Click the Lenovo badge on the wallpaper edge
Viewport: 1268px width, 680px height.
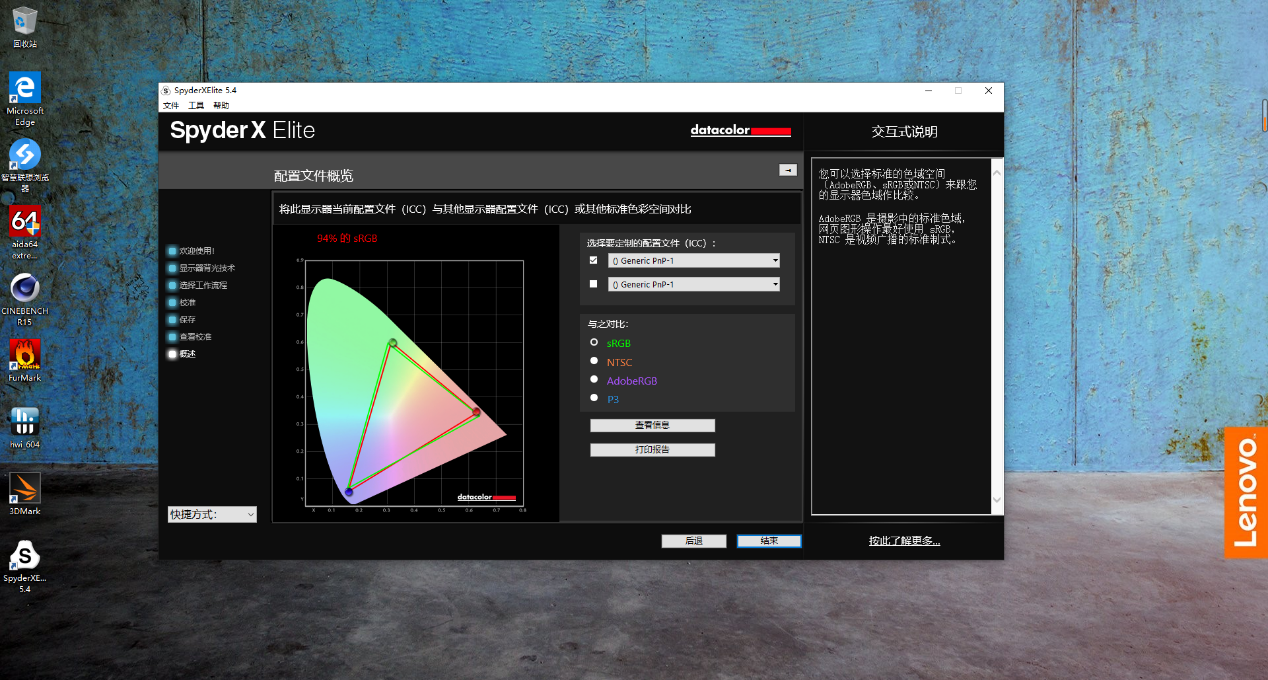pos(1246,493)
